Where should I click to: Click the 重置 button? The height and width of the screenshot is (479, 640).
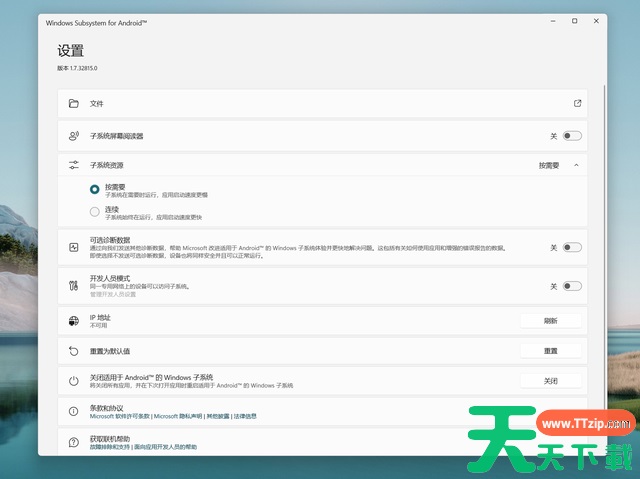(x=550, y=351)
